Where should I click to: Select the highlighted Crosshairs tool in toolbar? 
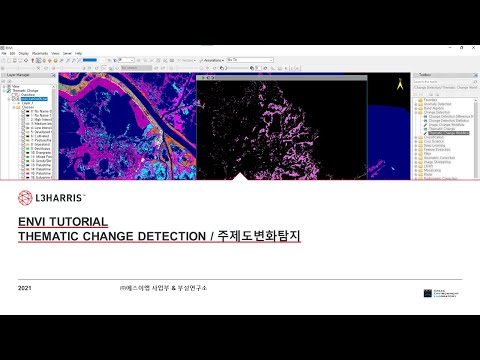(x=38, y=60)
